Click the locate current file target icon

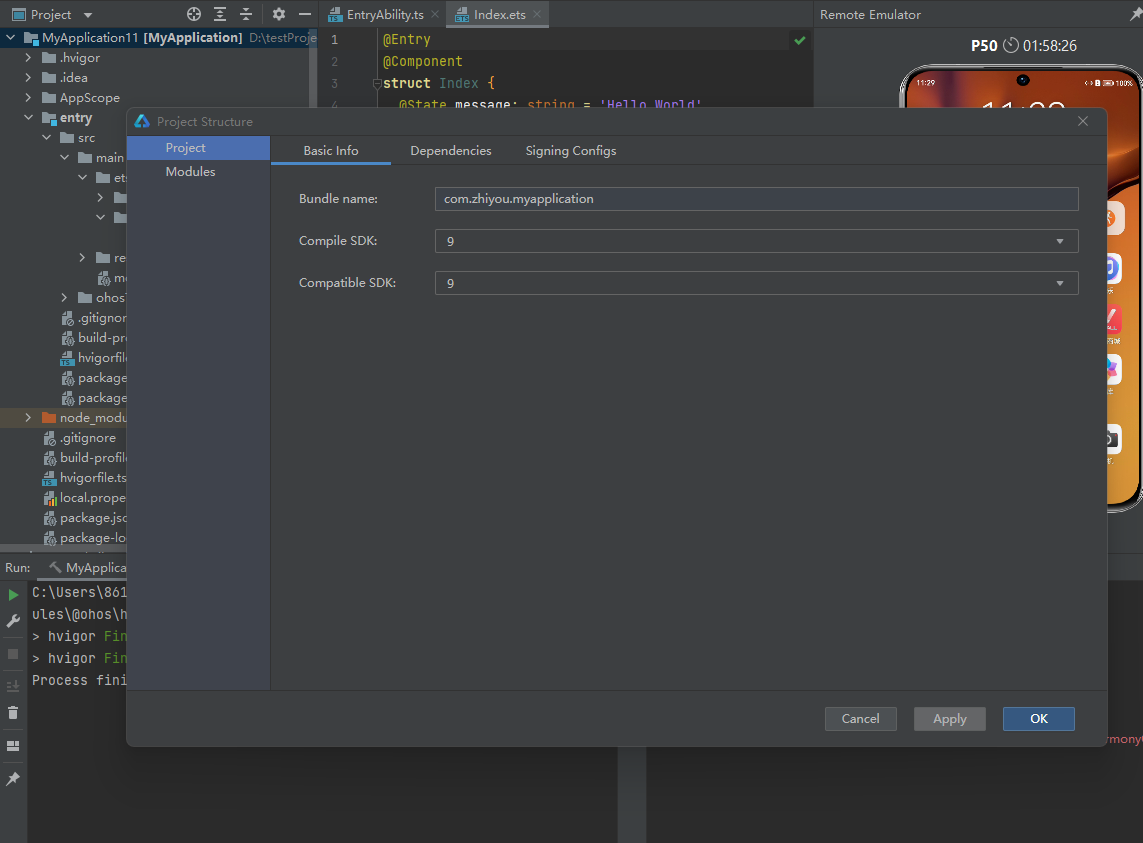point(194,14)
